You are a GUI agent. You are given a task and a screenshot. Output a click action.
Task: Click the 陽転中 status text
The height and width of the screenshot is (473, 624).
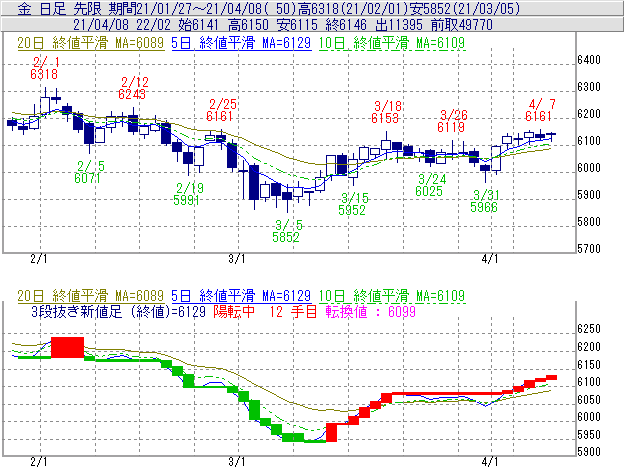click(234, 311)
